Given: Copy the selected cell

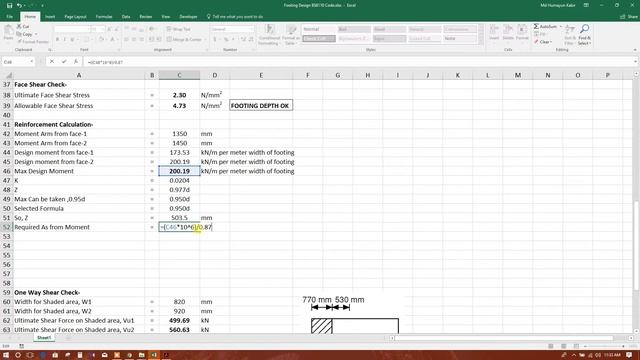Looking at the screenshot, I should (x=25, y=34).
